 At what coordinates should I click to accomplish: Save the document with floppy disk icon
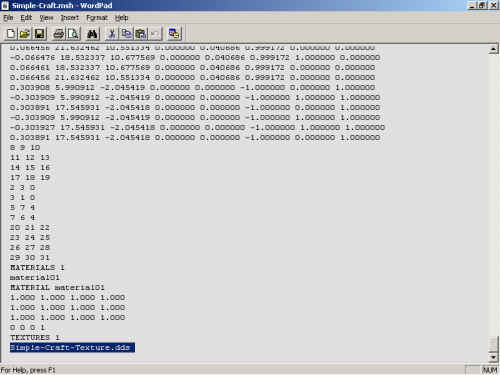[x=39, y=34]
